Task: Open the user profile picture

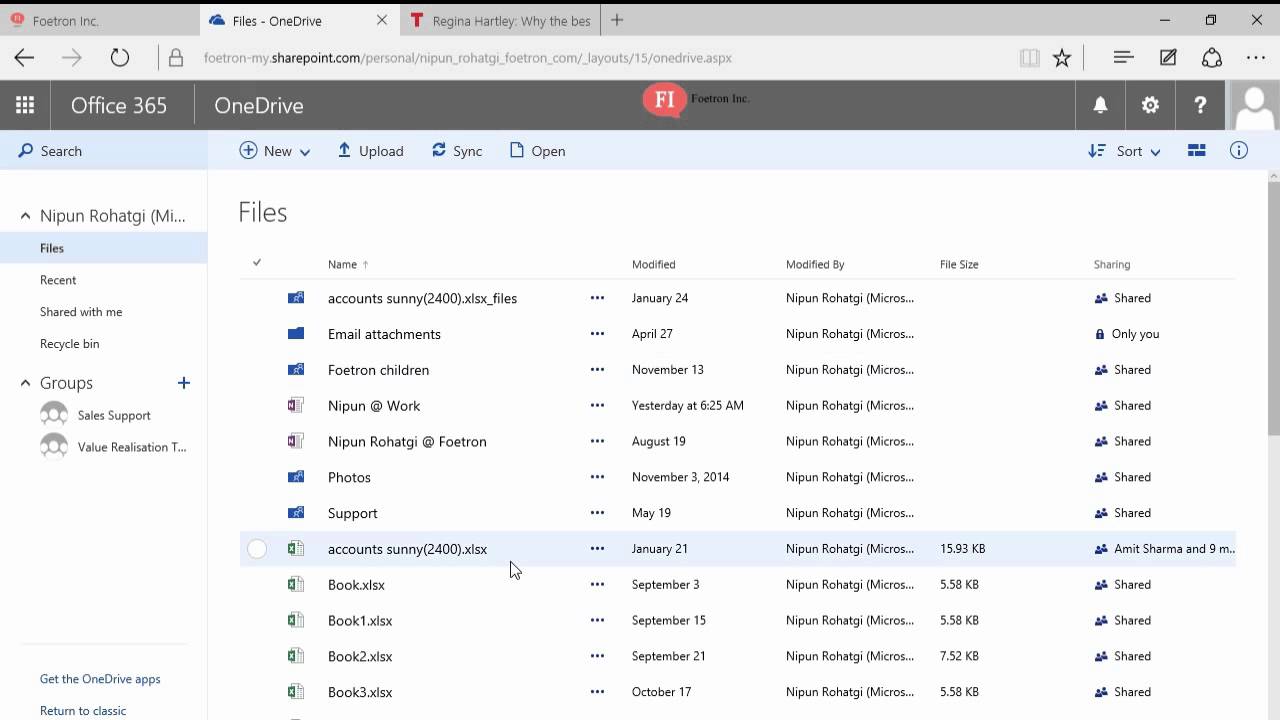Action: click(1254, 105)
